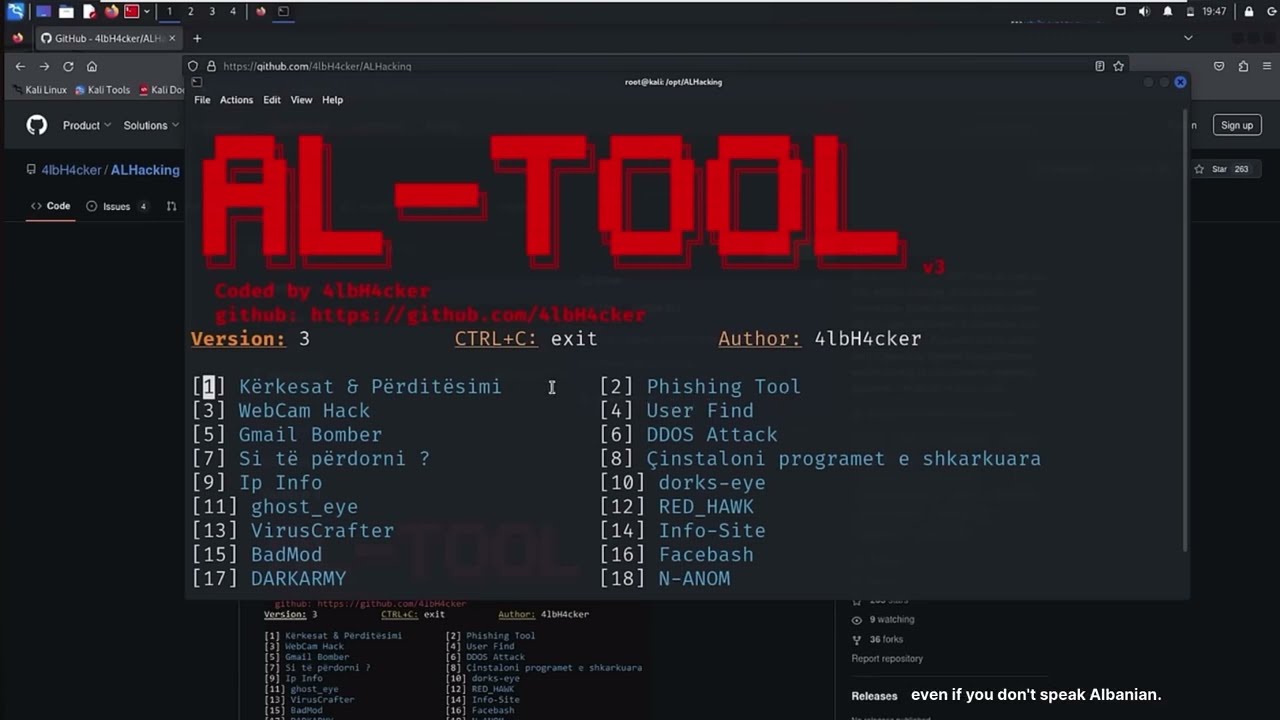This screenshot has width=1280, height=720.
Task: Open the terminal File menu
Action: click(202, 100)
